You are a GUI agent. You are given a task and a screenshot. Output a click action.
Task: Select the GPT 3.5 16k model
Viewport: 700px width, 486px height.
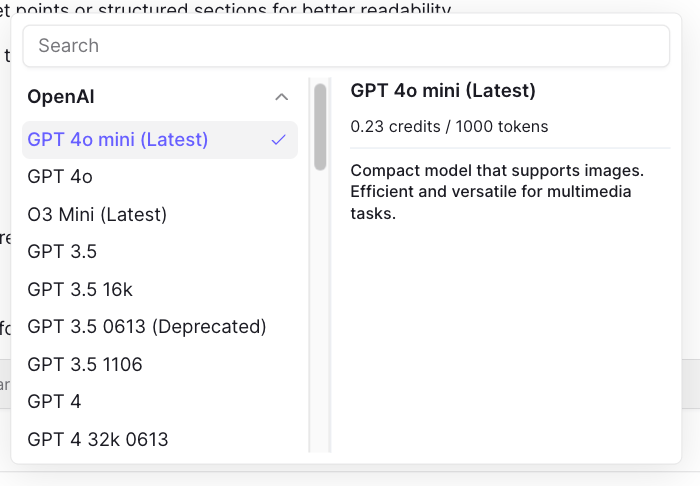click(x=160, y=289)
